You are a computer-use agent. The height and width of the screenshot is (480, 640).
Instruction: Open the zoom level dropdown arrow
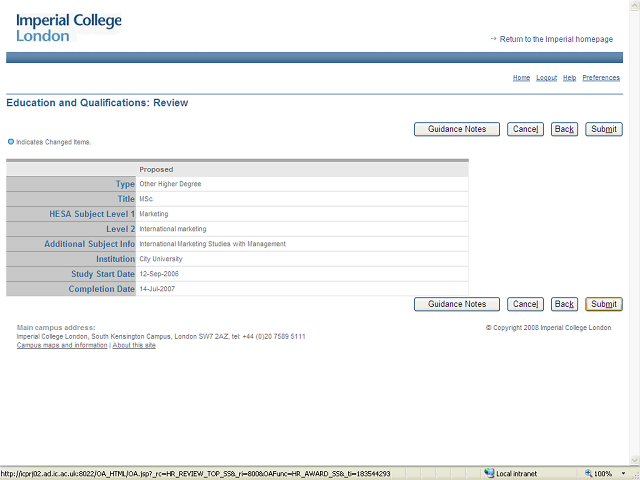(x=624, y=473)
